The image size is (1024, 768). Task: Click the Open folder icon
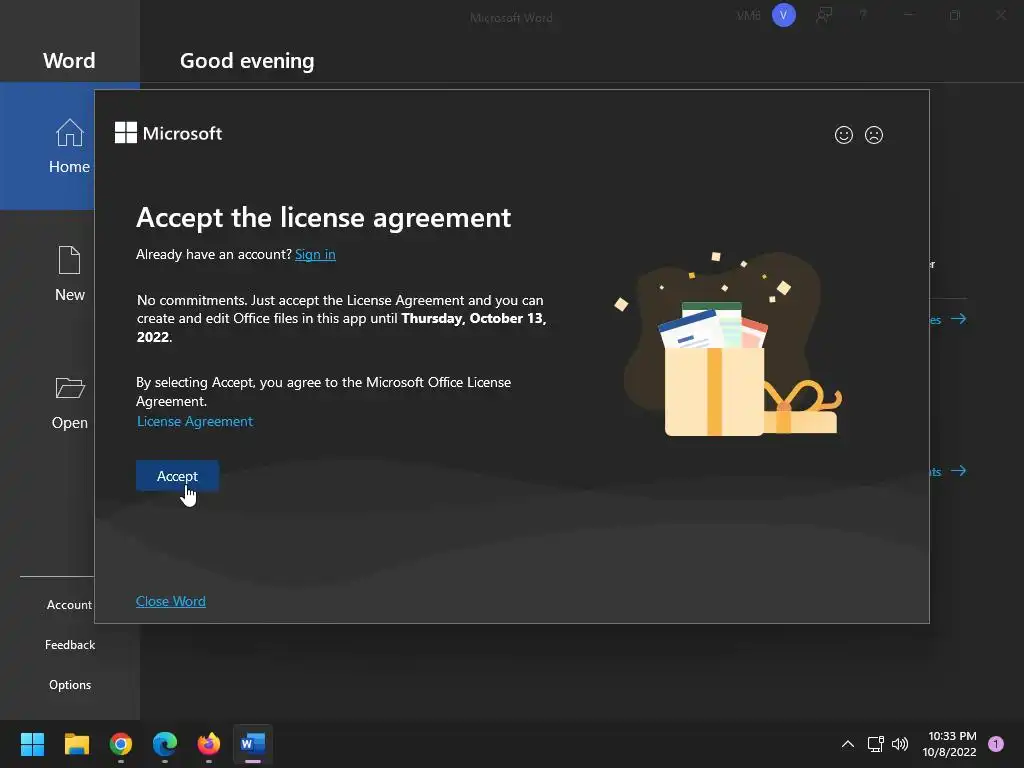pyautogui.click(x=70, y=388)
